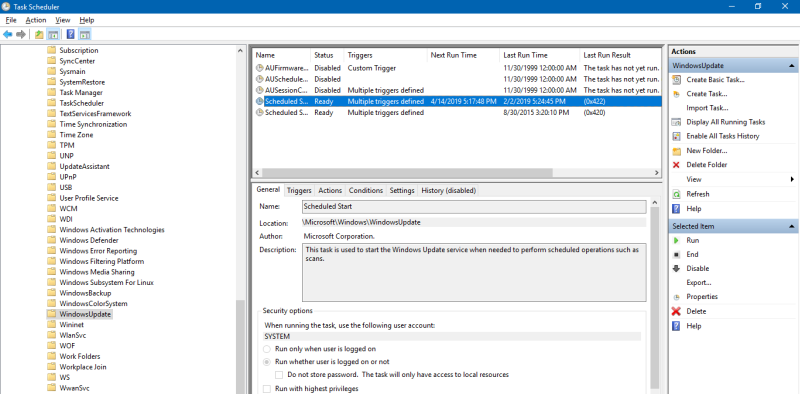Click the Back arrow toolbar icon
The image size is (800, 394).
click(8, 34)
